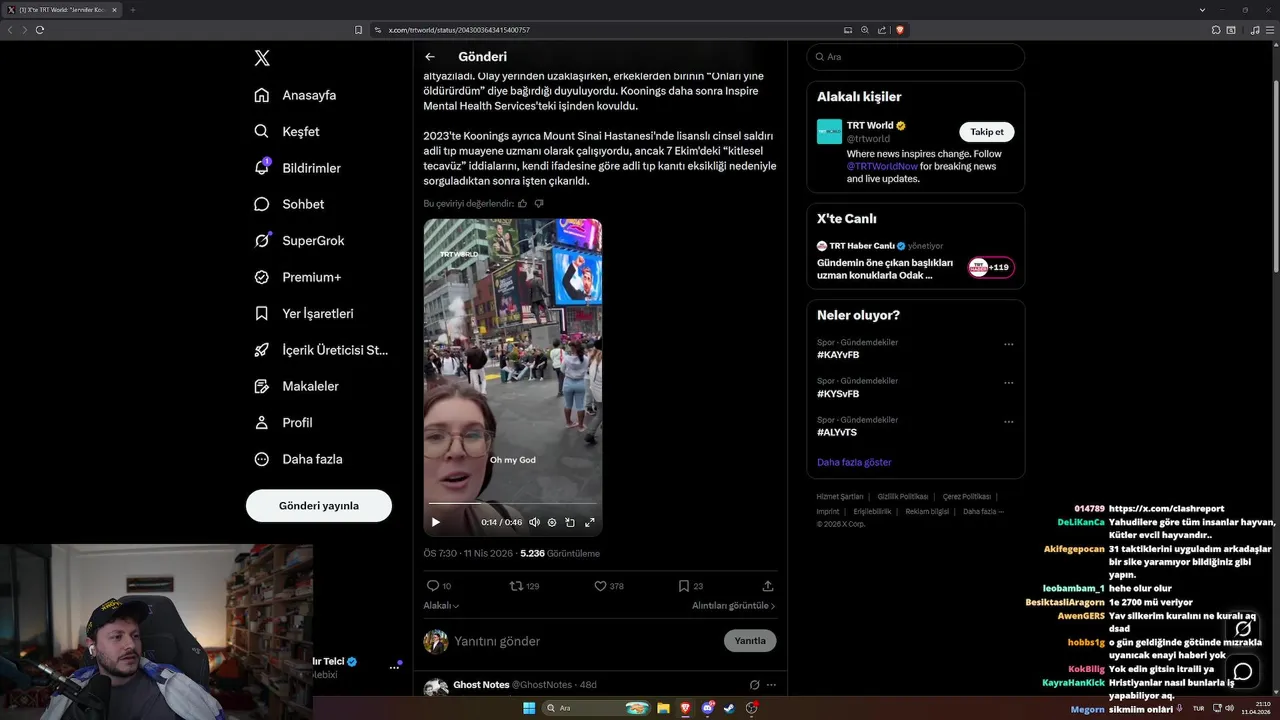The width and height of the screenshot is (1280, 720).
Task: Open Makaleler in sidebar
Action: click(x=296, y=386)
